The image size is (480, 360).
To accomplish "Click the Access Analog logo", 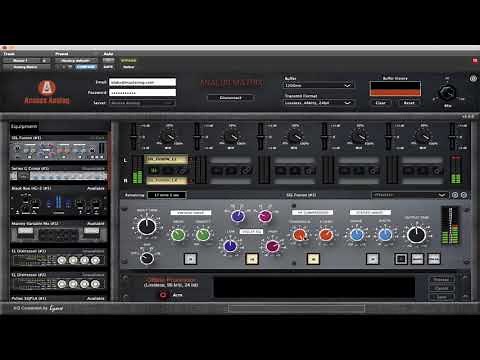I will [x=47, y=92].
